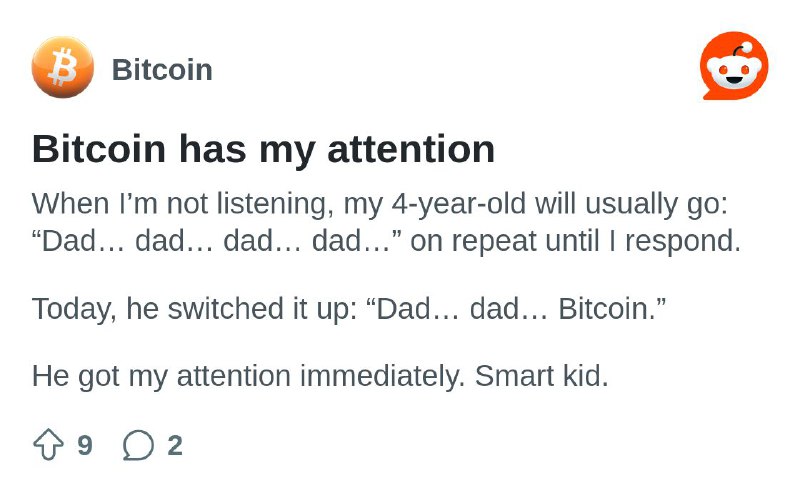The image size is (800, 498).
Task: Click the word Bitcoin in the post title
Action: pyautogui.click(x=99, y=150)
